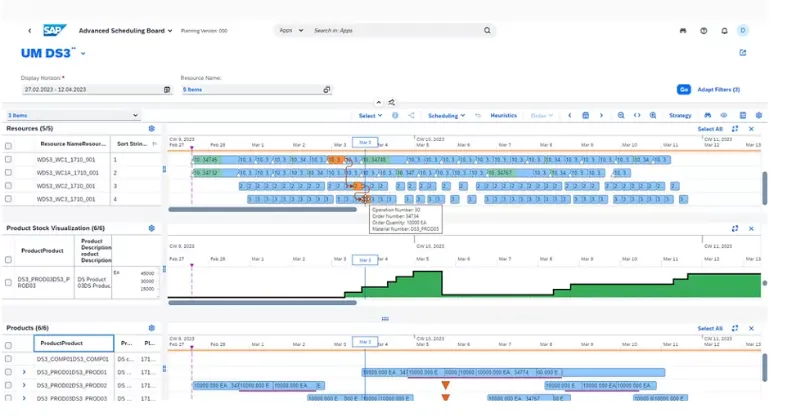812x418 pixels.
Task: Maximize the Resources chart panel
Action: coord(735,128)
